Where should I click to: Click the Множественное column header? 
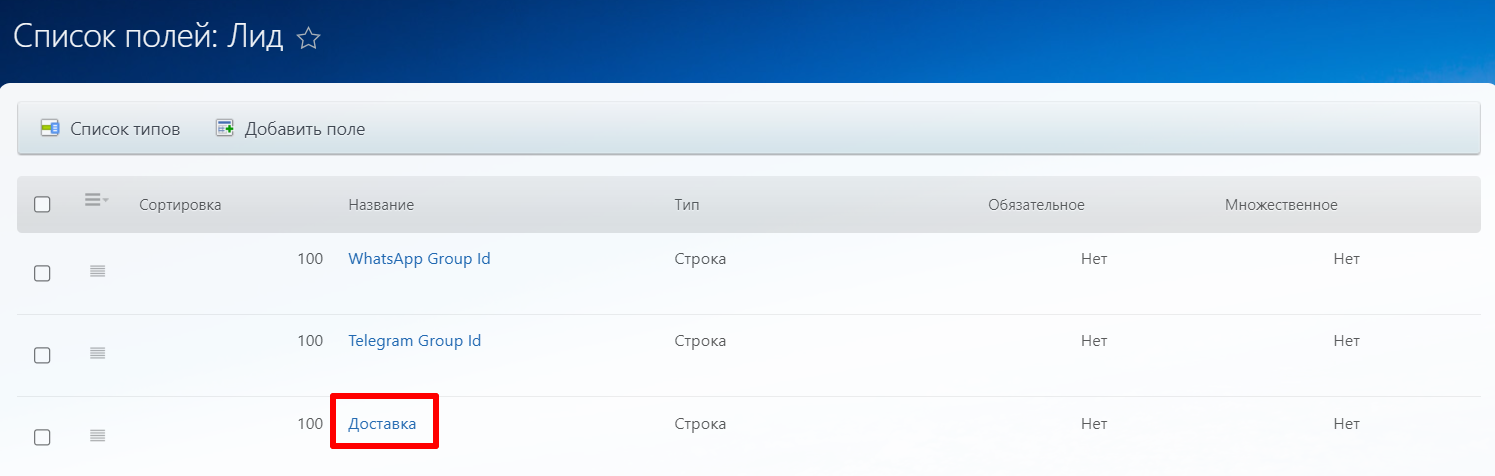pos(1281,205)
